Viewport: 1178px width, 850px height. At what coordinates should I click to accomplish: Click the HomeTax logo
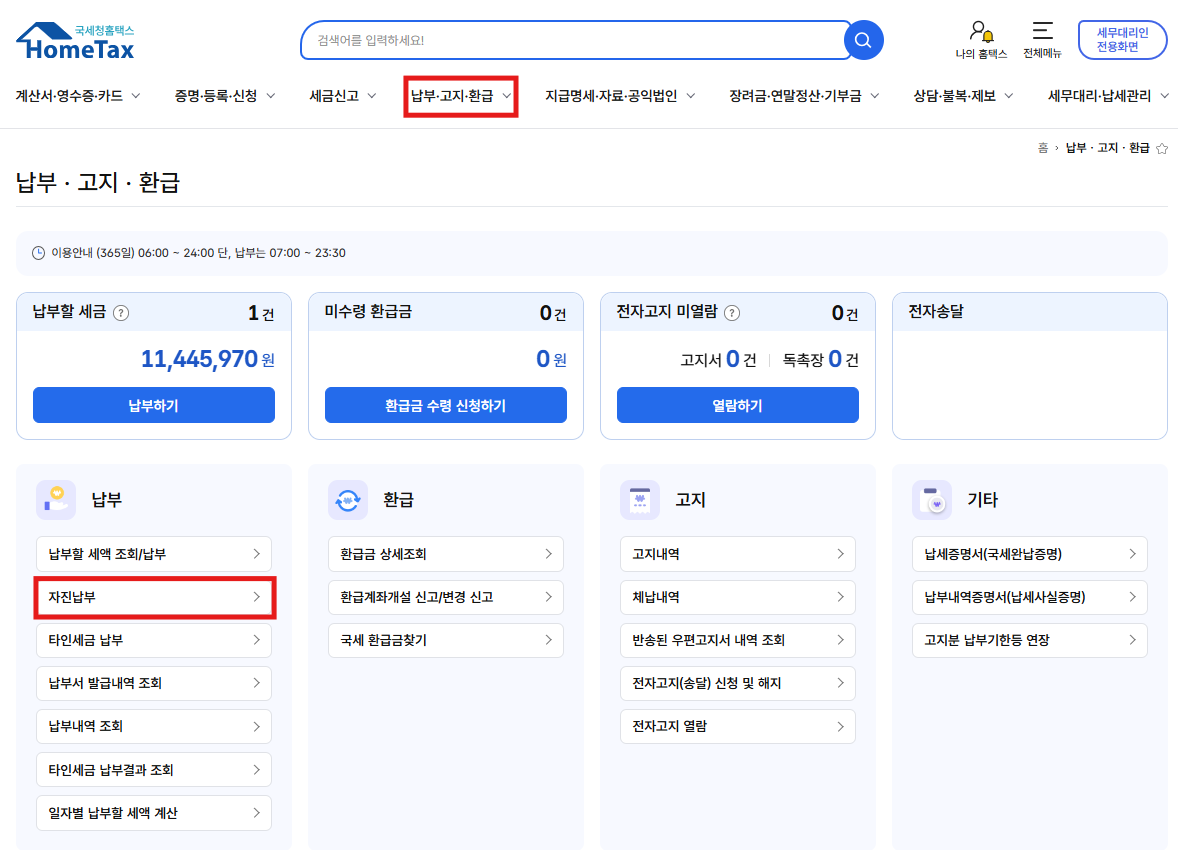click(75, 41)
